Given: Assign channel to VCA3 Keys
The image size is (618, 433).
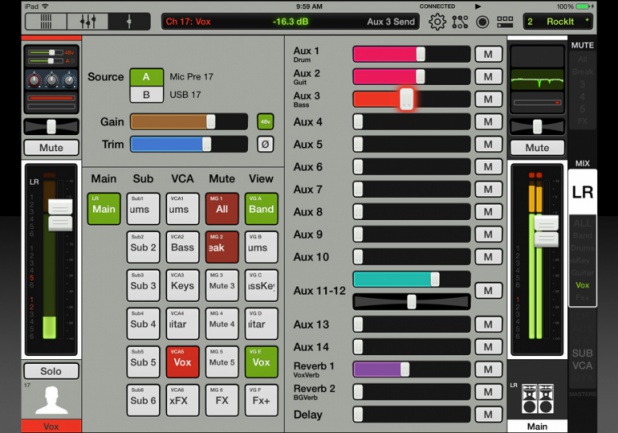Looking at the screenshot, I should coord(182,285).
